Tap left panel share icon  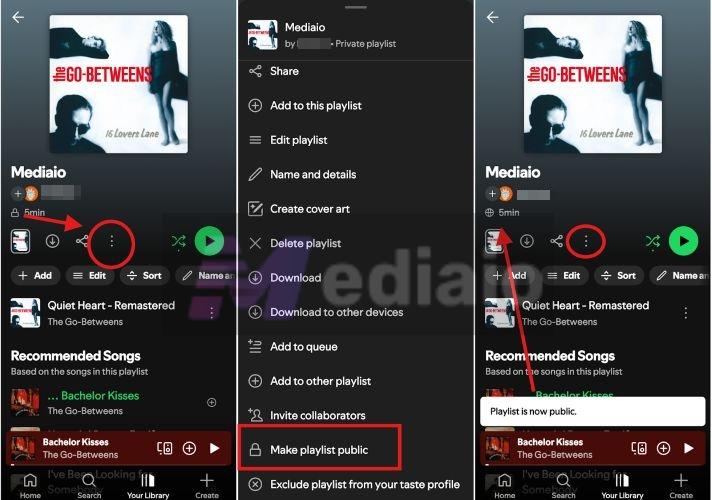[x=82, y=241]
